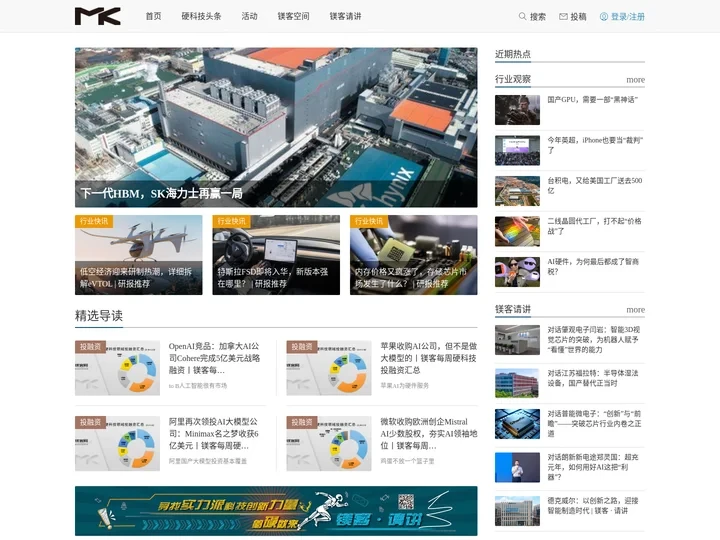
Task: Click the 精选导读 section heading
Action: click(x=99, y=315)
